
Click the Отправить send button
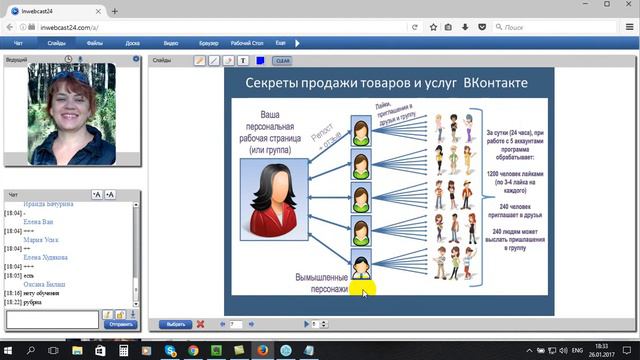pos(120,324)
